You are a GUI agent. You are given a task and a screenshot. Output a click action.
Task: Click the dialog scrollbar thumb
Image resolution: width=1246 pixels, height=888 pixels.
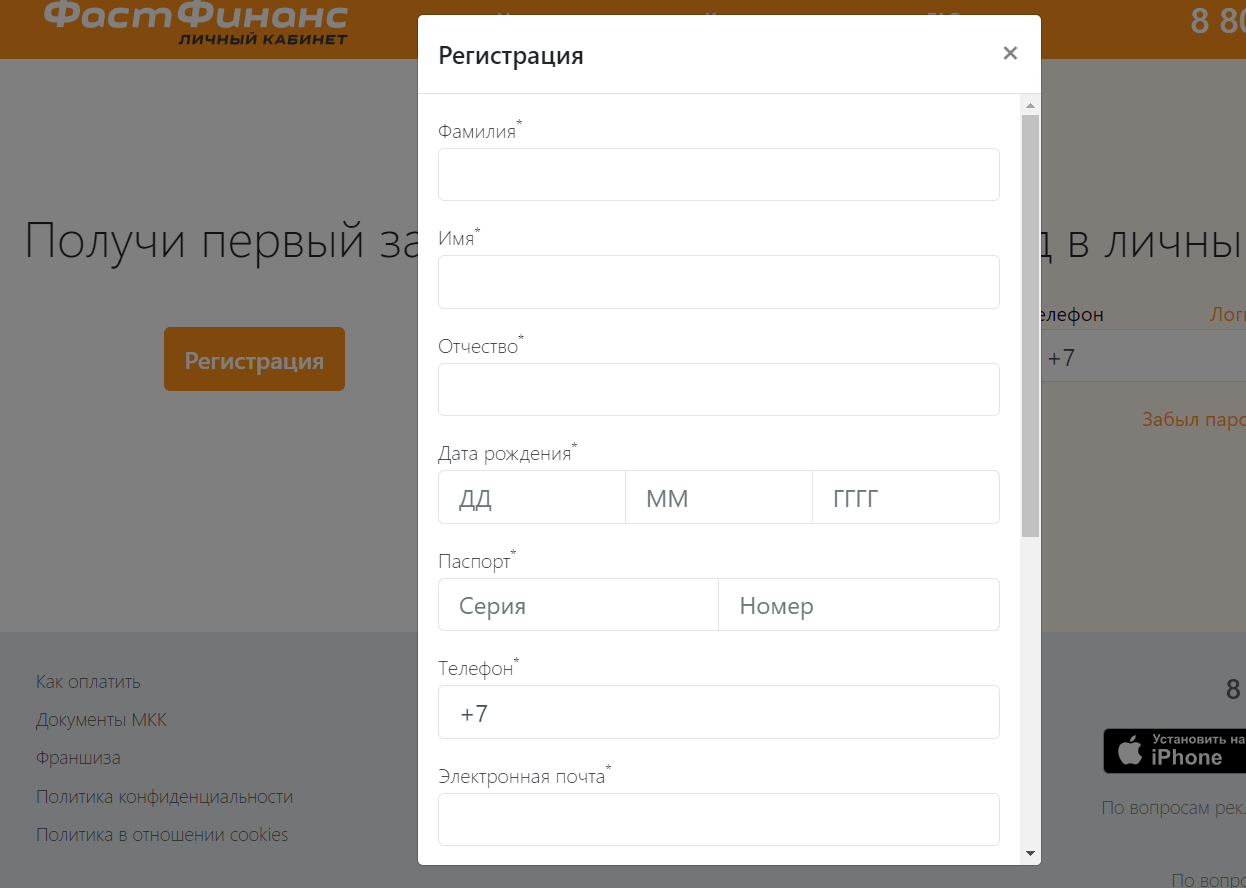(1030, 326)
